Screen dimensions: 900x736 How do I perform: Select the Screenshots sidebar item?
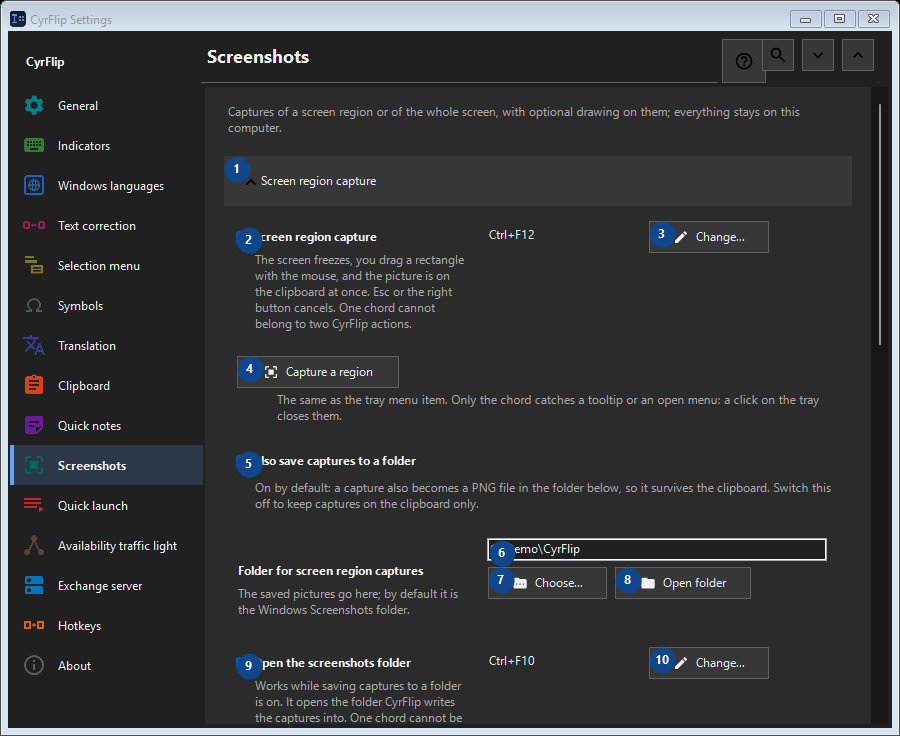tap(106, 466)
